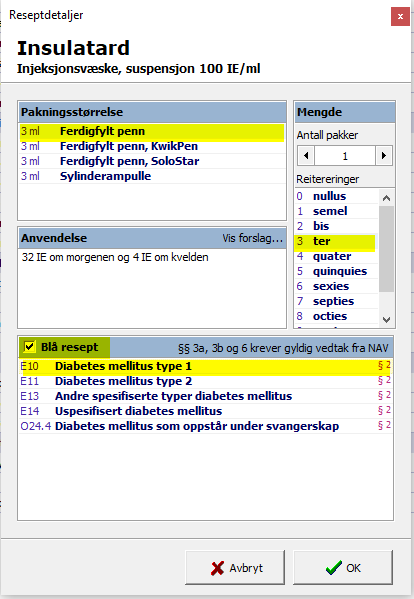Click the scroll up arrow in Reitereringer list
This screenshot has height=599, width=414.
[x=386, y=198]
